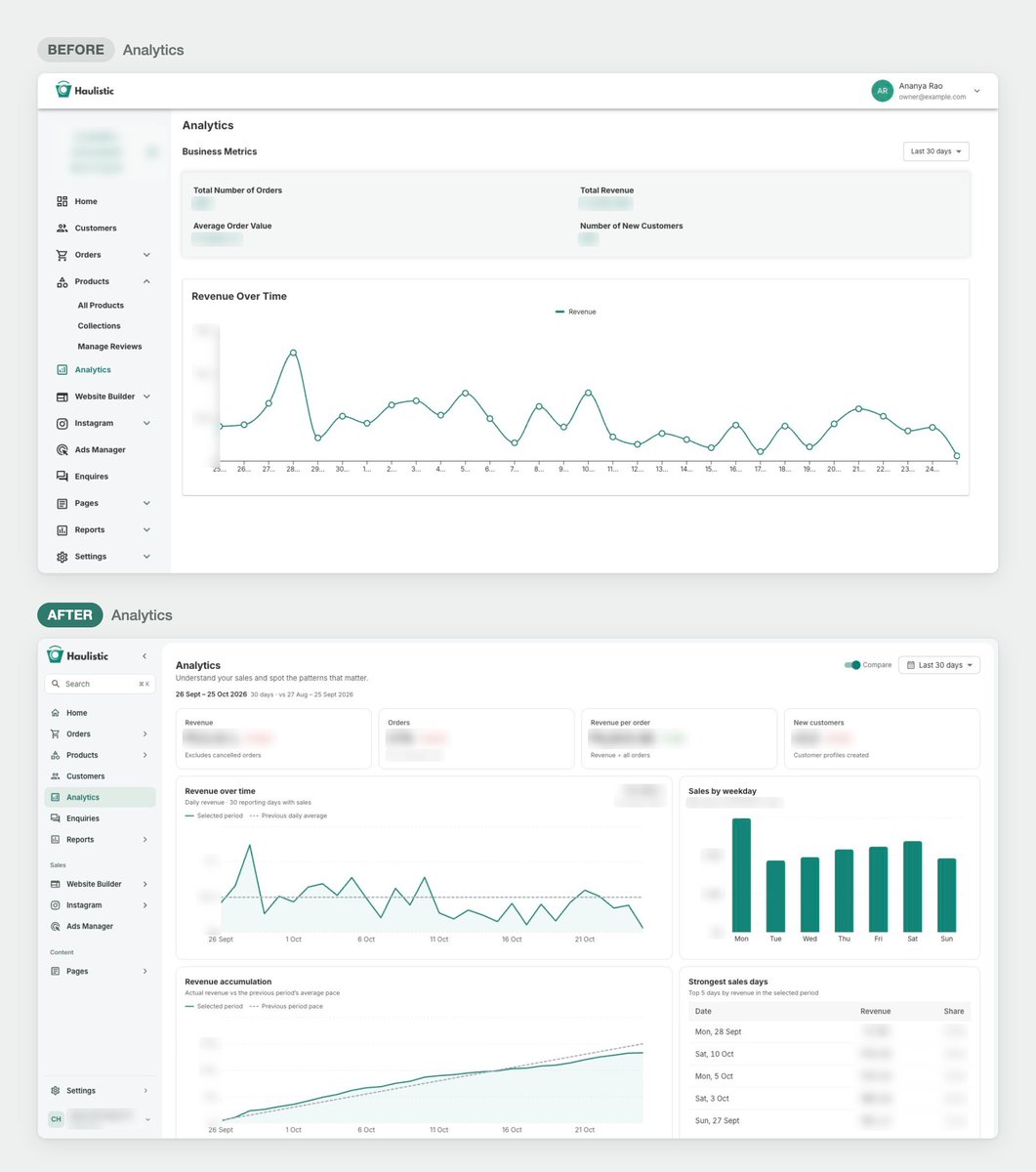
Task: Click the Instagram icon in BEFORE sidebar
Action: pos(62,423)
